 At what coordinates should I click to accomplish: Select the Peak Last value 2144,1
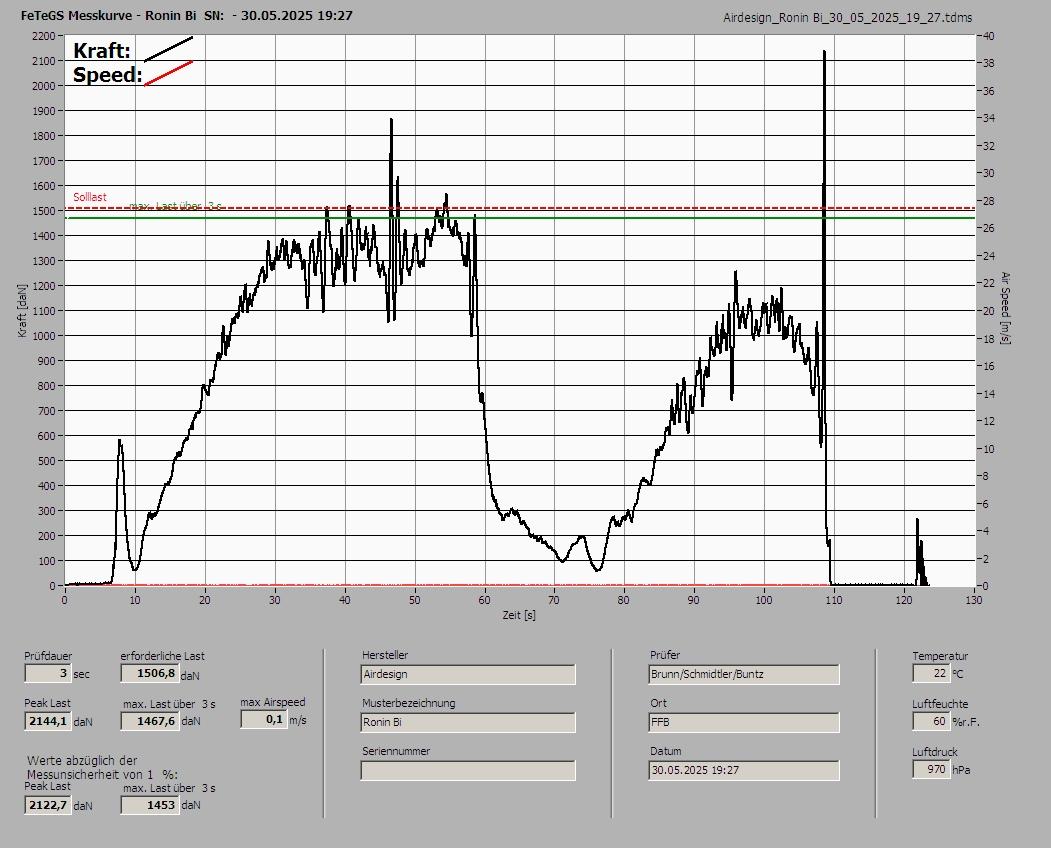[48, 721]
